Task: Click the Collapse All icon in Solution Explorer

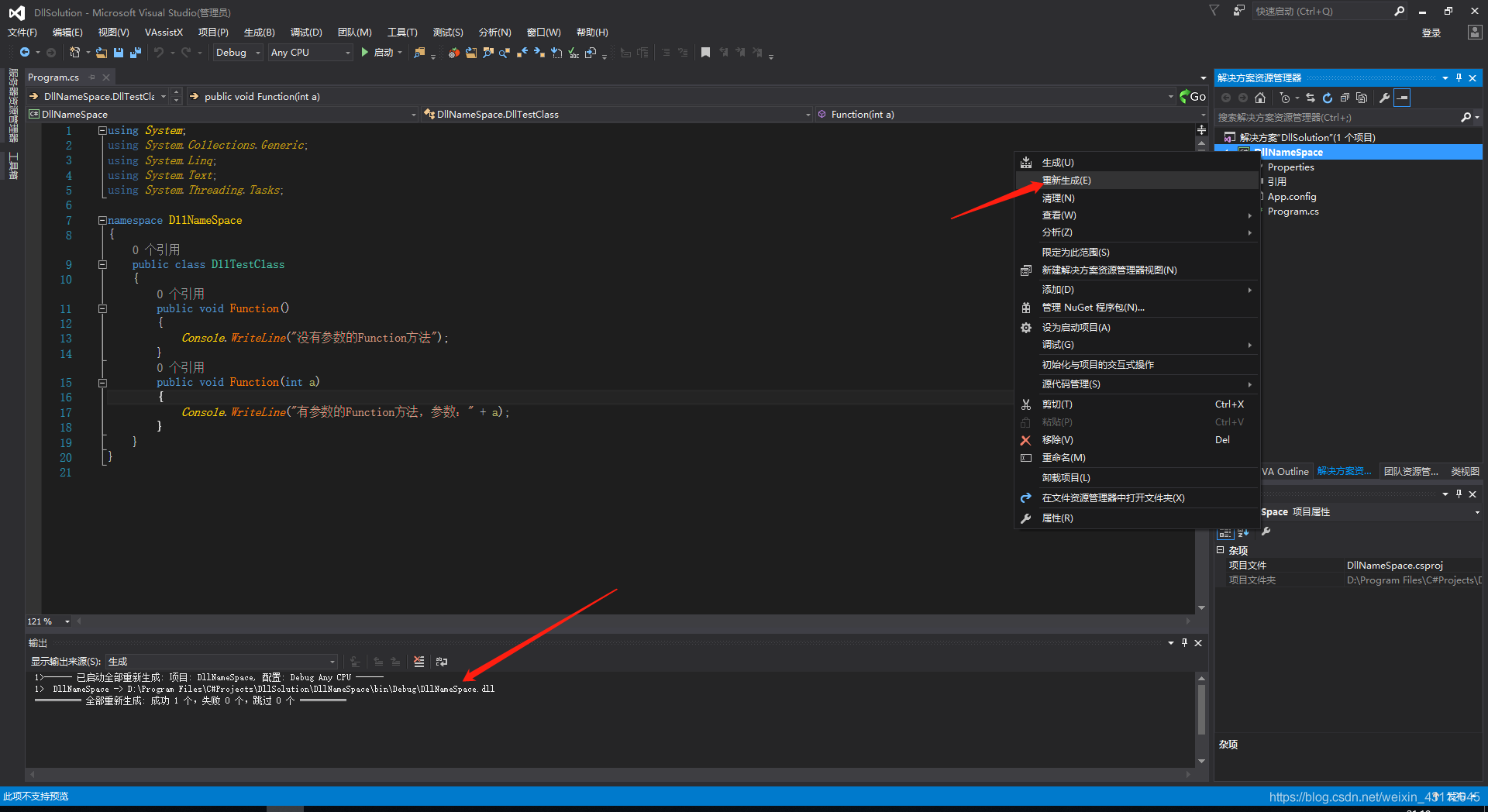Action: click(x=1345, y=98)
